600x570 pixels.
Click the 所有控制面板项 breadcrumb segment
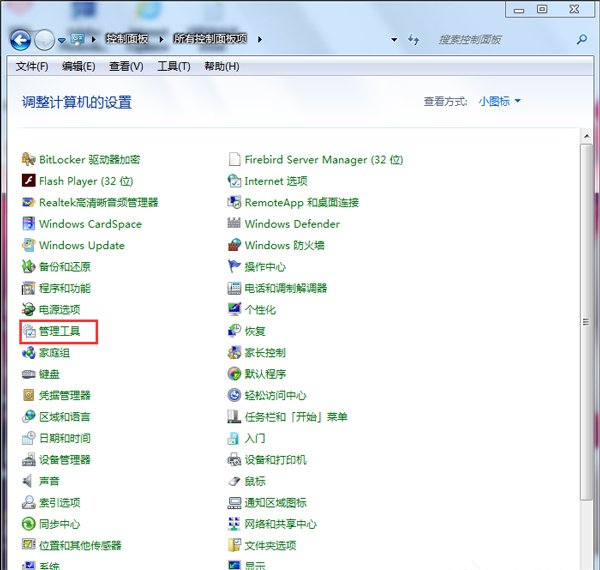click(210, 39)
